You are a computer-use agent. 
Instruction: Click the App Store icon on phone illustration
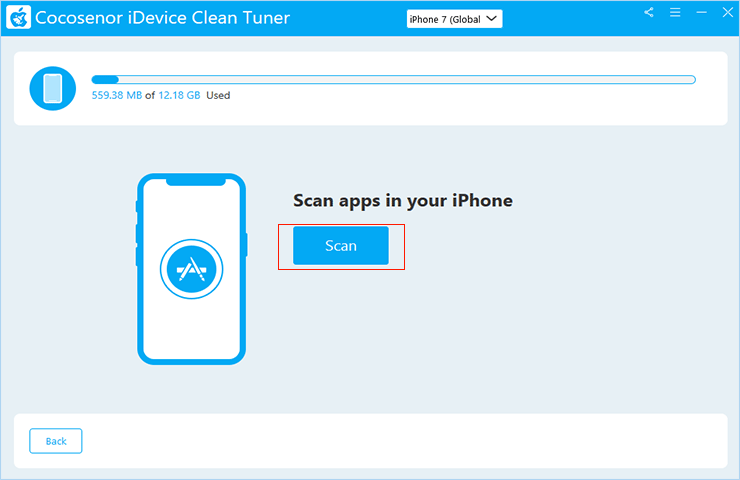coord(192,269)
